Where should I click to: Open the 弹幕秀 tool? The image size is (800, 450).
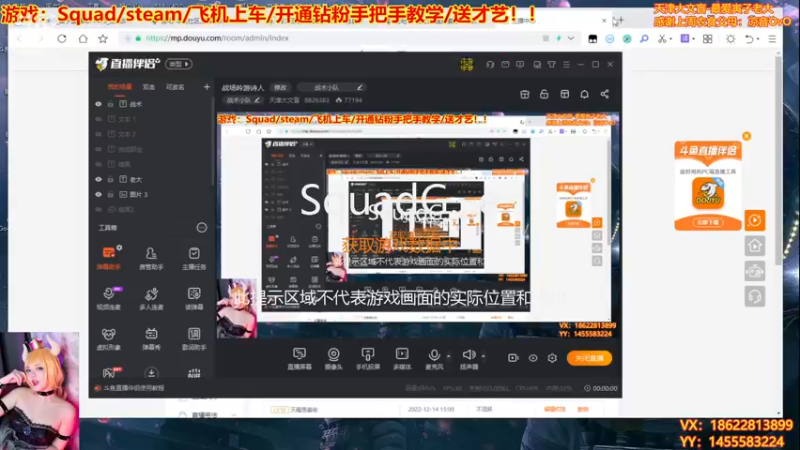[151, 338]
